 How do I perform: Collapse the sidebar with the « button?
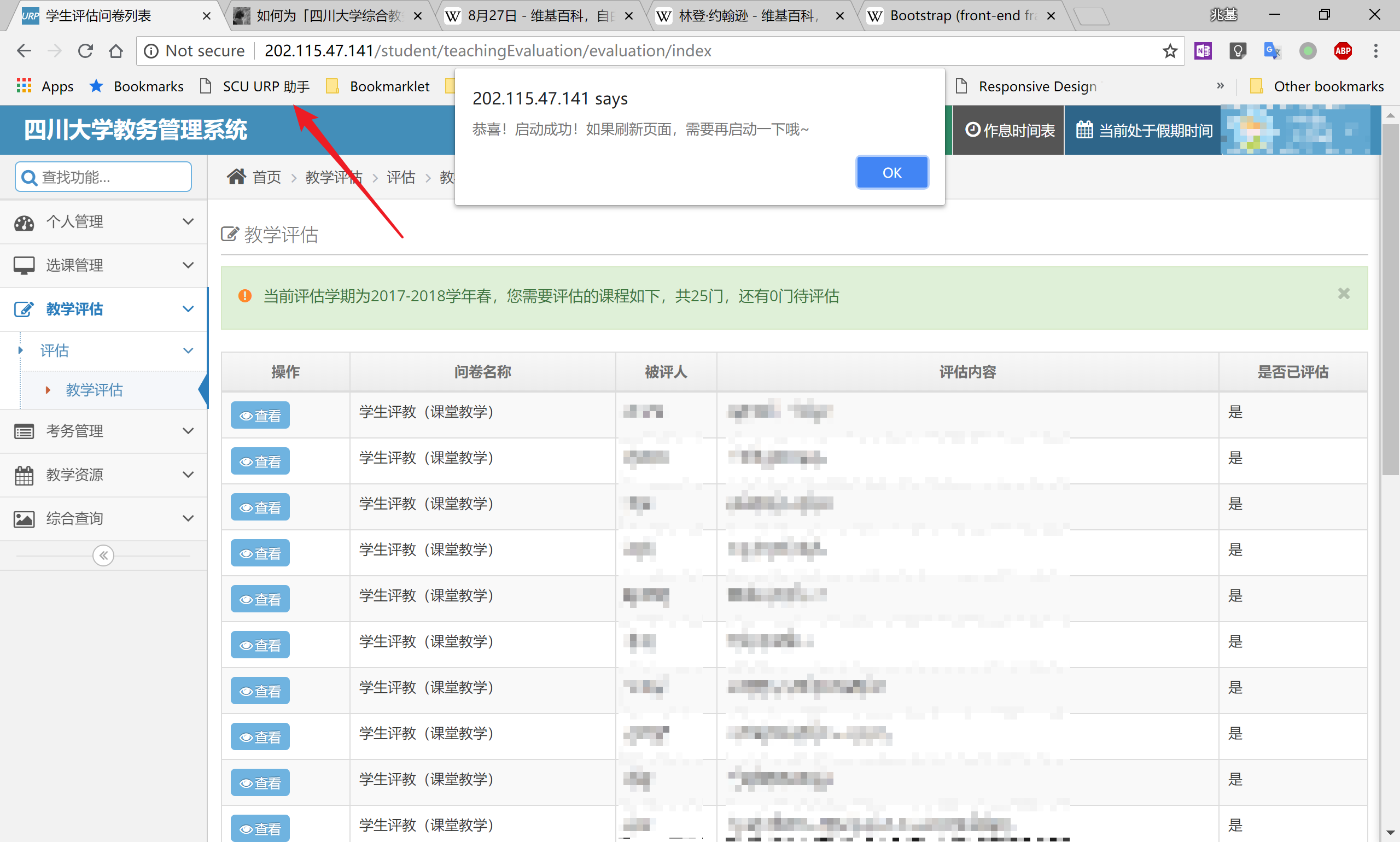click(103, 556)
